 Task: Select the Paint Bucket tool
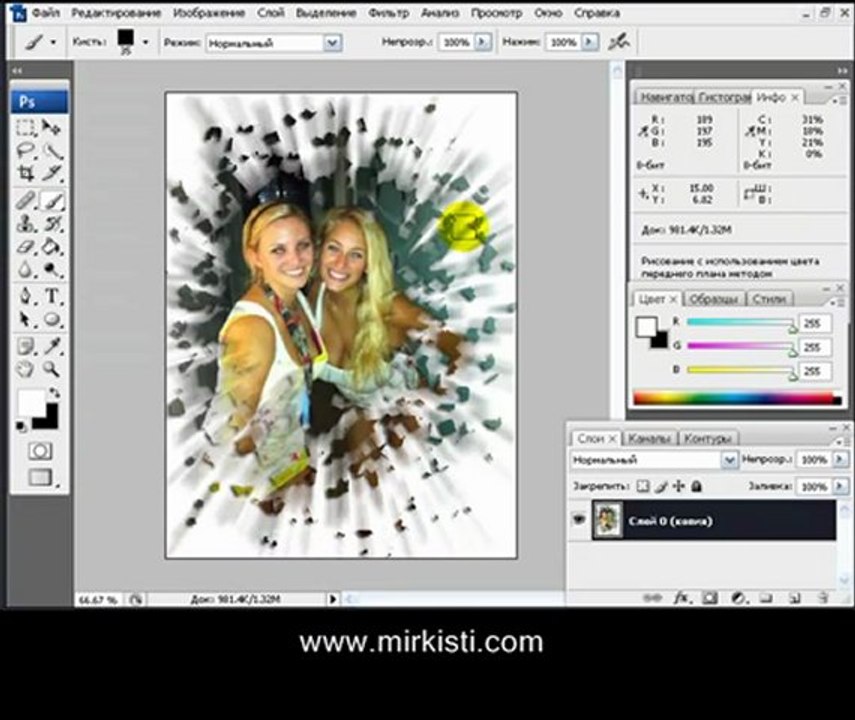point(52,247)
